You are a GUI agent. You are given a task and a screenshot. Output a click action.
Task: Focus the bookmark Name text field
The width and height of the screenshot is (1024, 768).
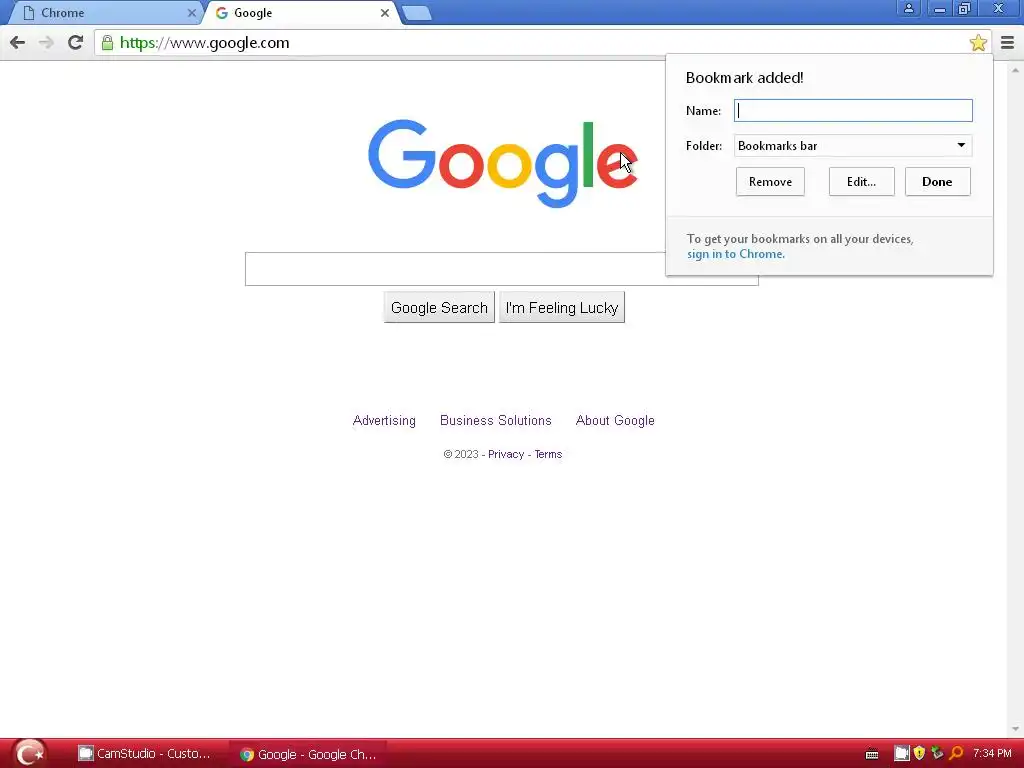(x=853, y=110)
